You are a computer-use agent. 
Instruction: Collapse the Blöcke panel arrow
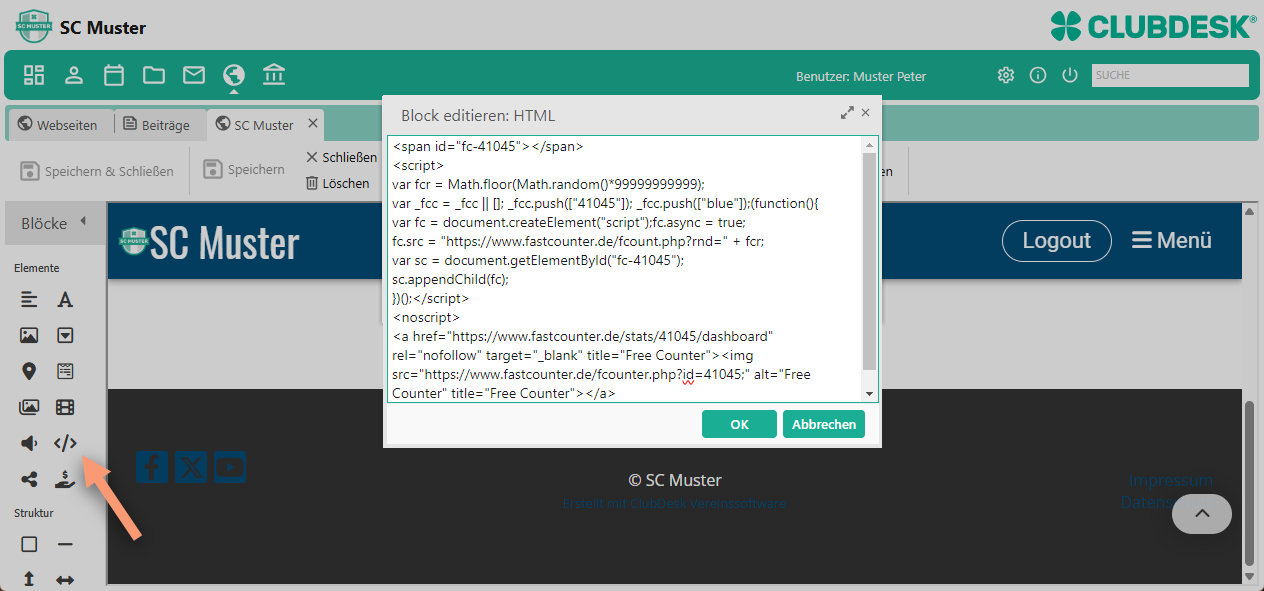(x=83, y=222)
